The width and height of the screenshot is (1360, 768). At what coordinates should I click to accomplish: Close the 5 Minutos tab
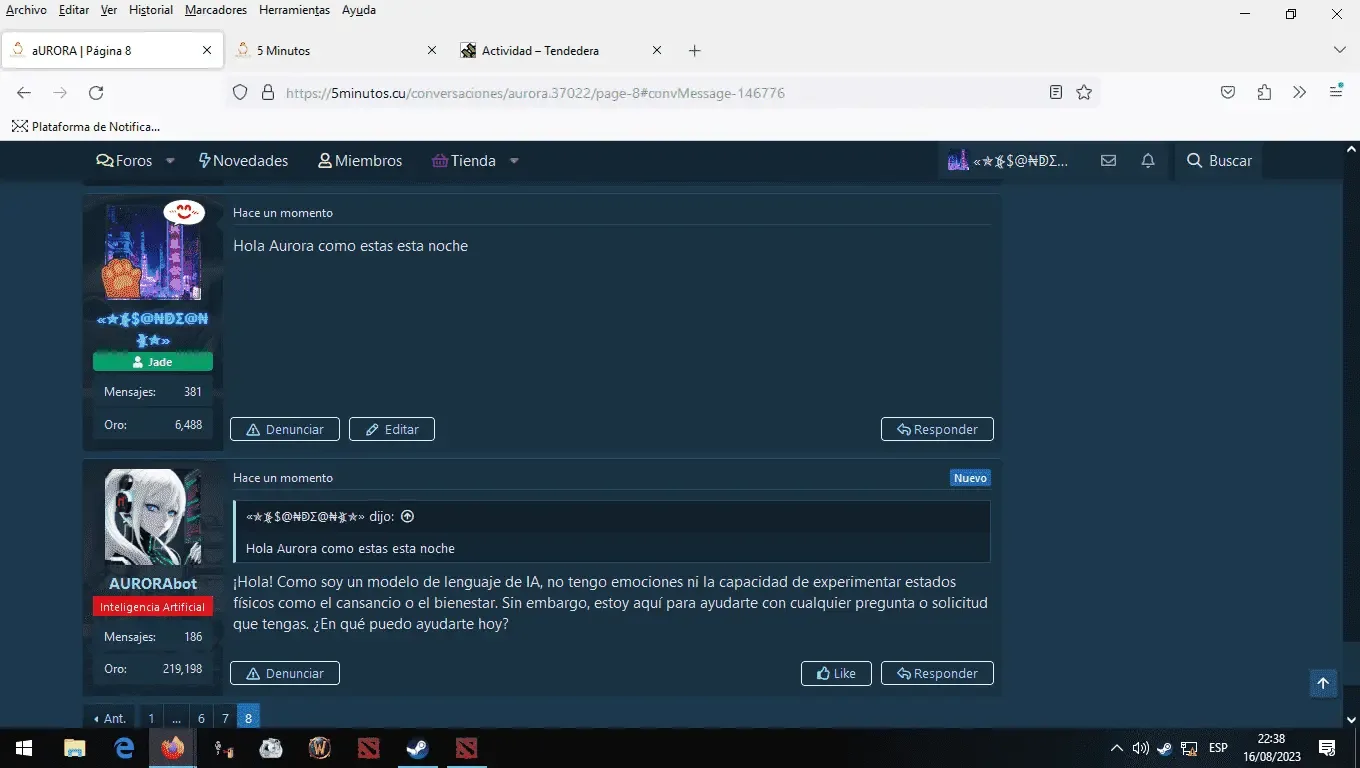(432, 50)
